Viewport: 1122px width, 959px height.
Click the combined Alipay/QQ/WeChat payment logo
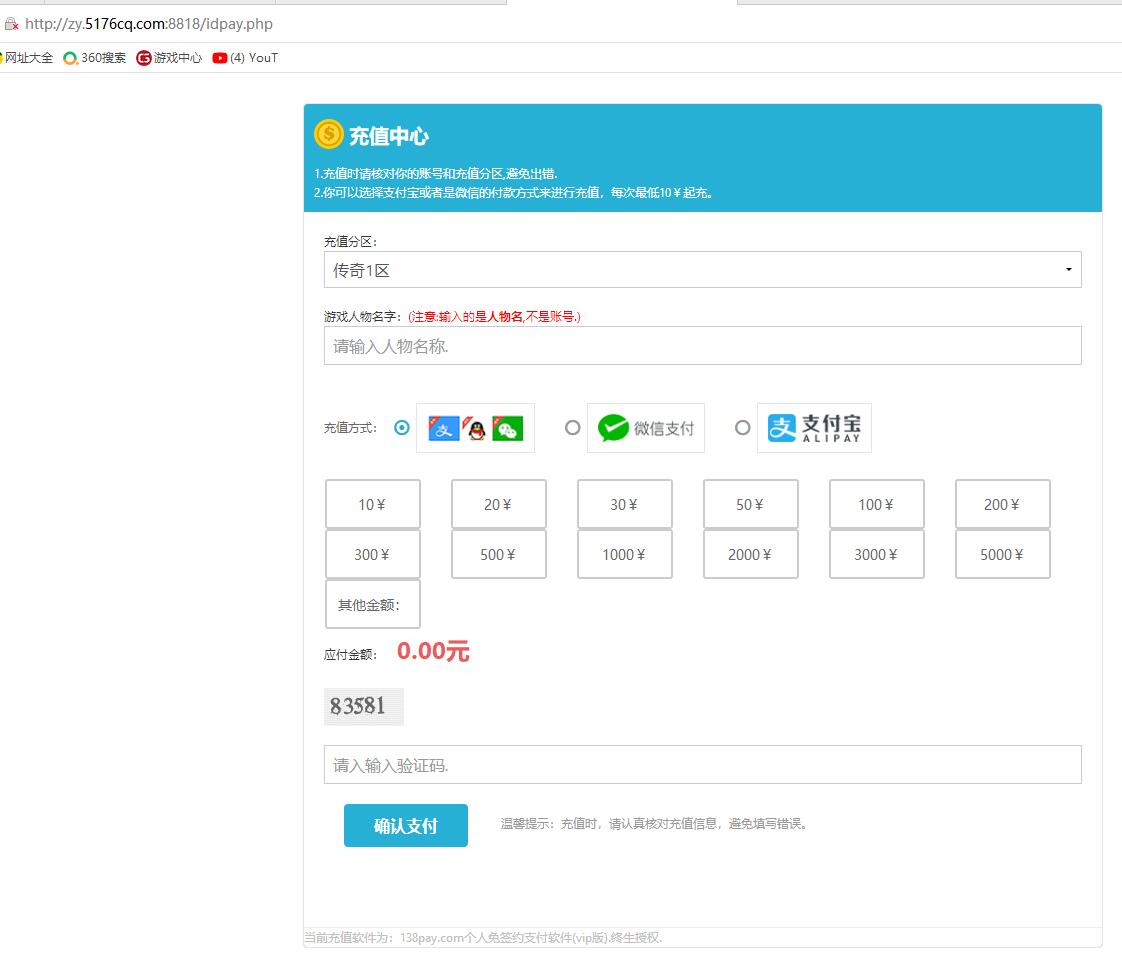475,428
